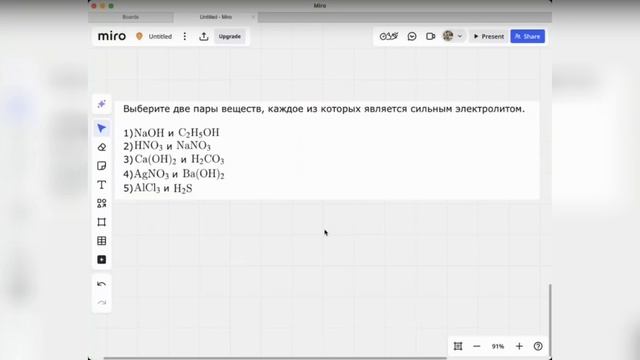Undo last action arrow
The height and width of the screenshot is (360, 640).
click(x=102, y=284)
